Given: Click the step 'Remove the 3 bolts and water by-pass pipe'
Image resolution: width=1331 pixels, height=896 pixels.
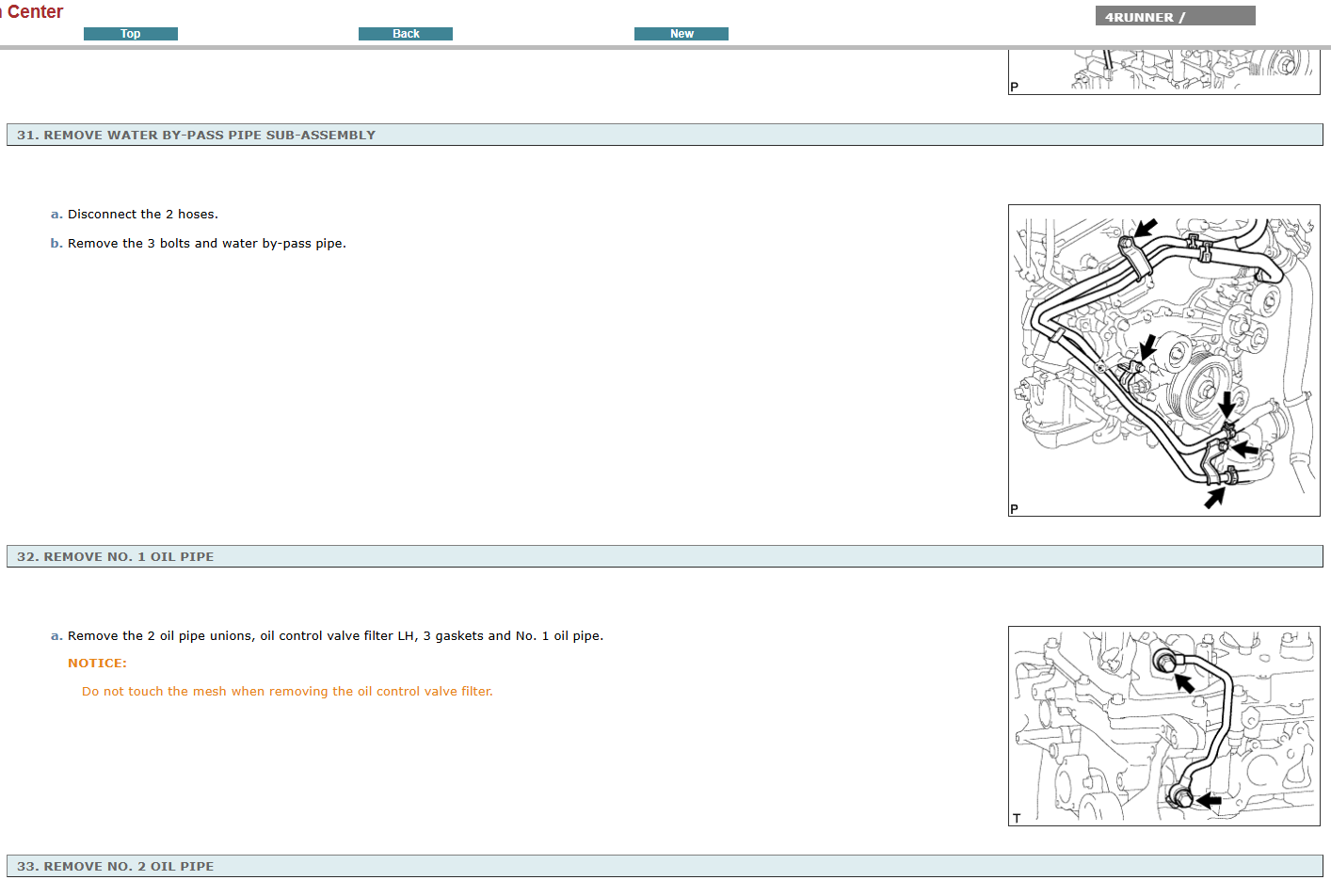Looking at the screenshot, I should pyautogui.click(x=206, y=244).
